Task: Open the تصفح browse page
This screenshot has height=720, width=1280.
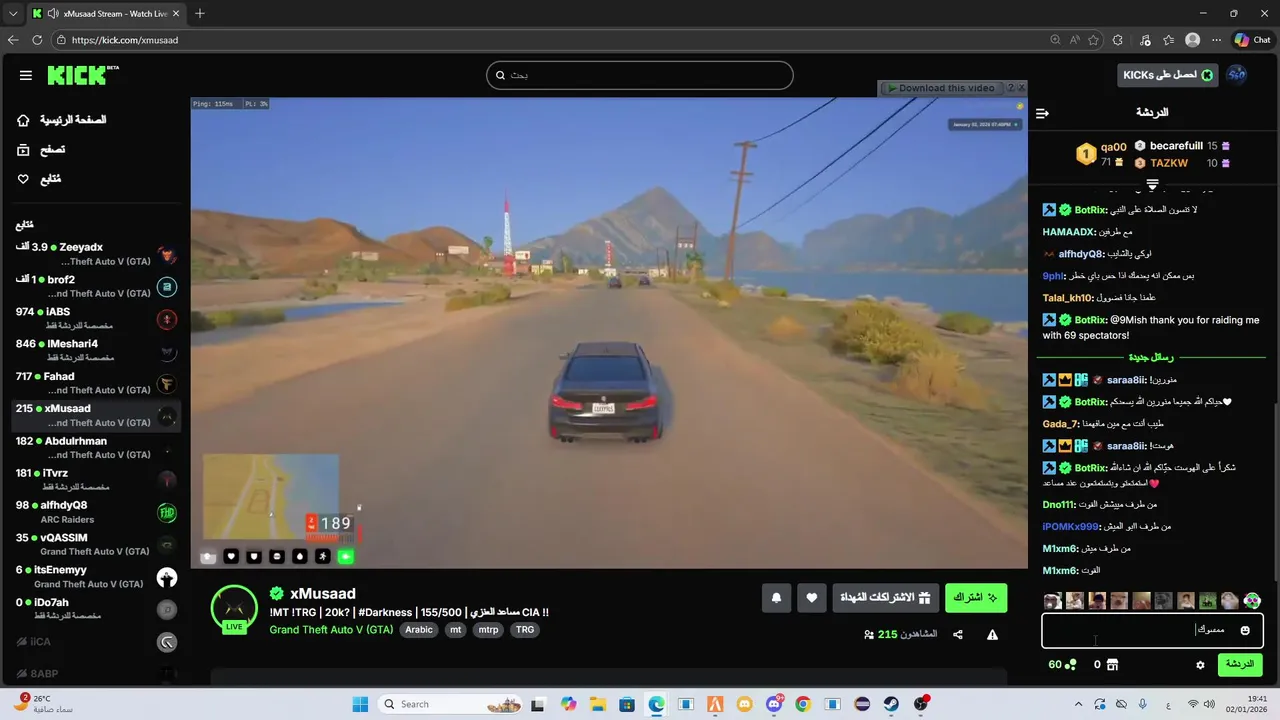Action: coord(41,149)
